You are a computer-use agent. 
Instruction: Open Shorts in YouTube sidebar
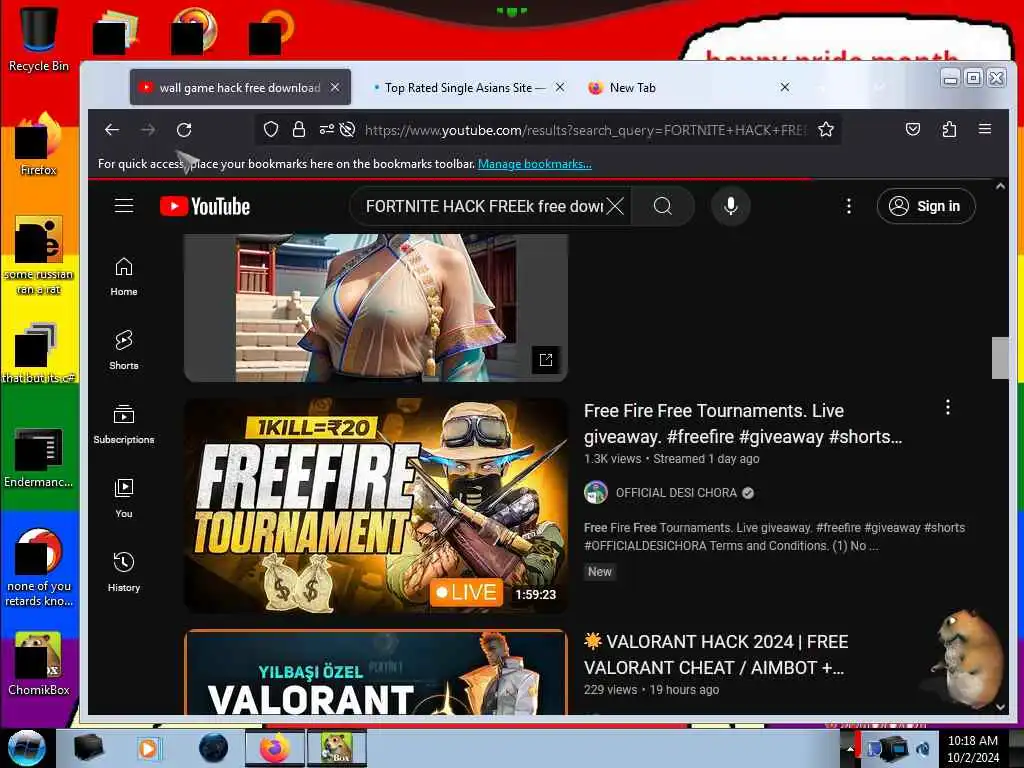(x=124, y=351)
